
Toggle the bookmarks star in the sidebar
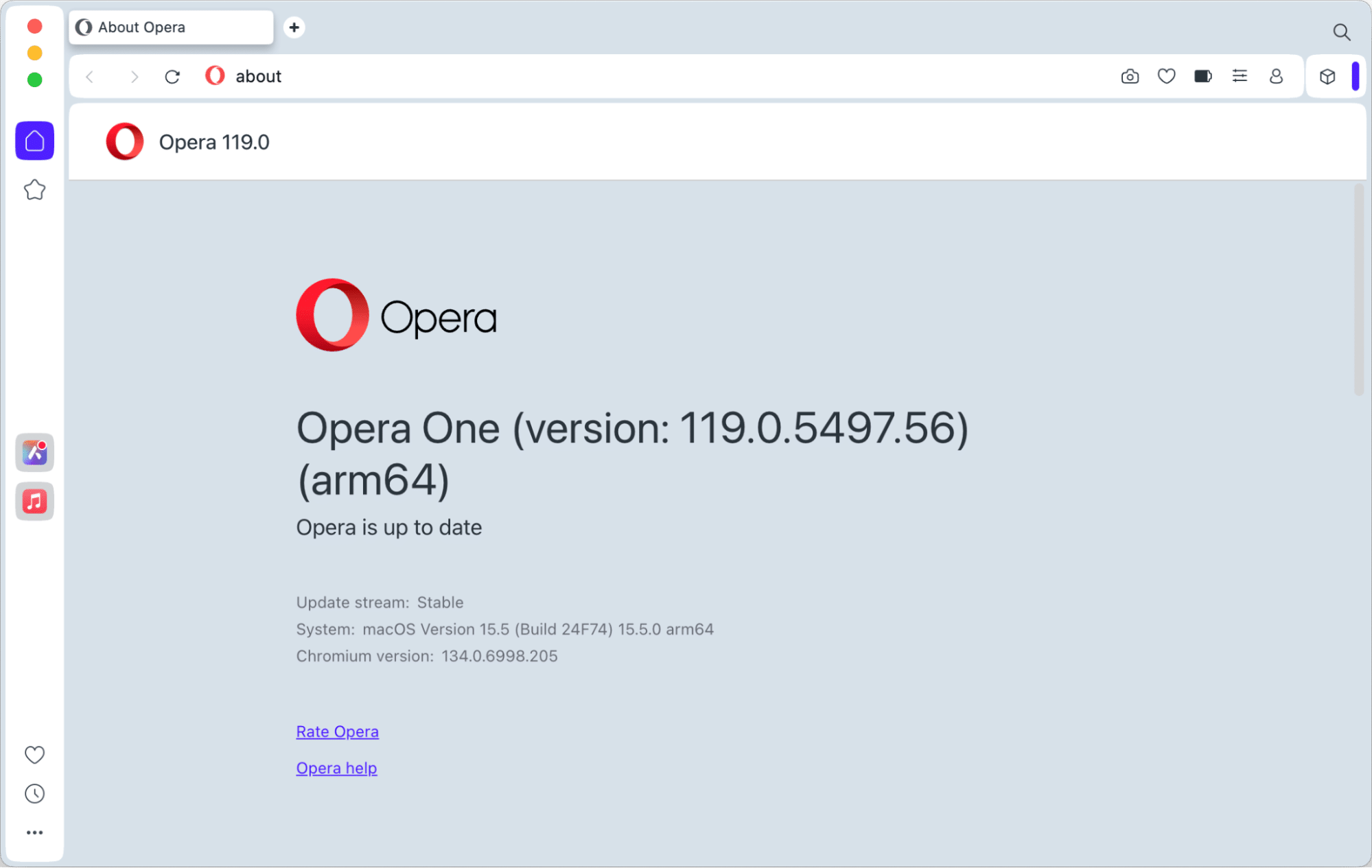pyautogui.click(x=34, y=190)
